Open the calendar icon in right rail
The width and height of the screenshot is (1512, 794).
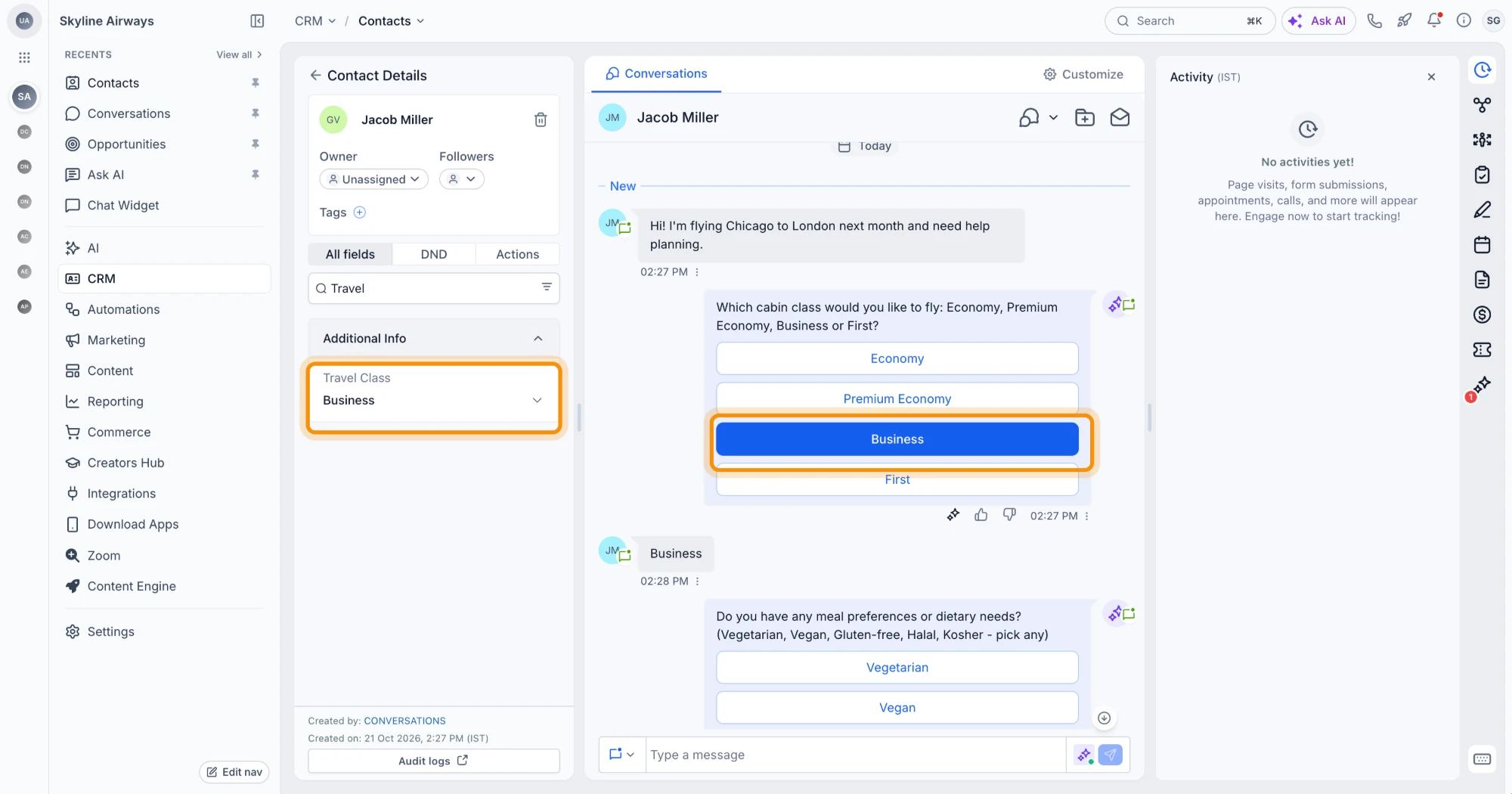pyautogui.click(x=1483, y=245)
